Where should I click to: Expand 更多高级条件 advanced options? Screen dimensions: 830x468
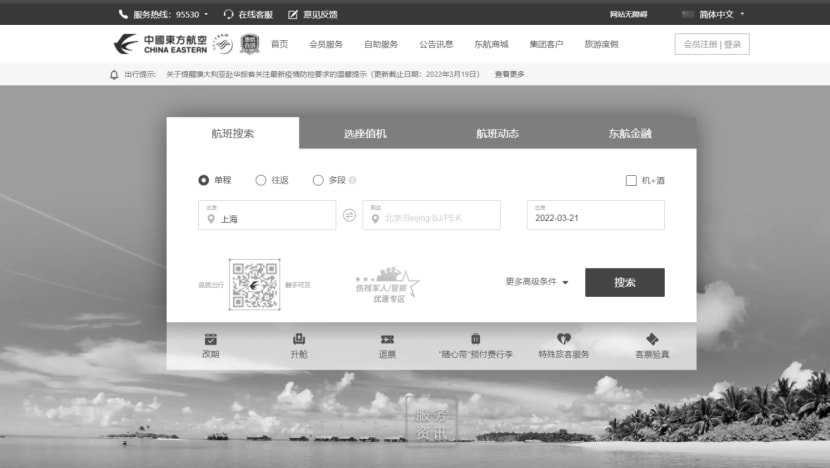coord(537,282)
